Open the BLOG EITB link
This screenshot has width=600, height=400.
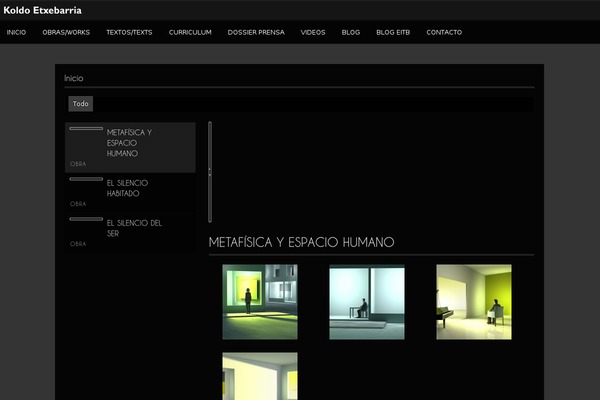pos(393,33)
